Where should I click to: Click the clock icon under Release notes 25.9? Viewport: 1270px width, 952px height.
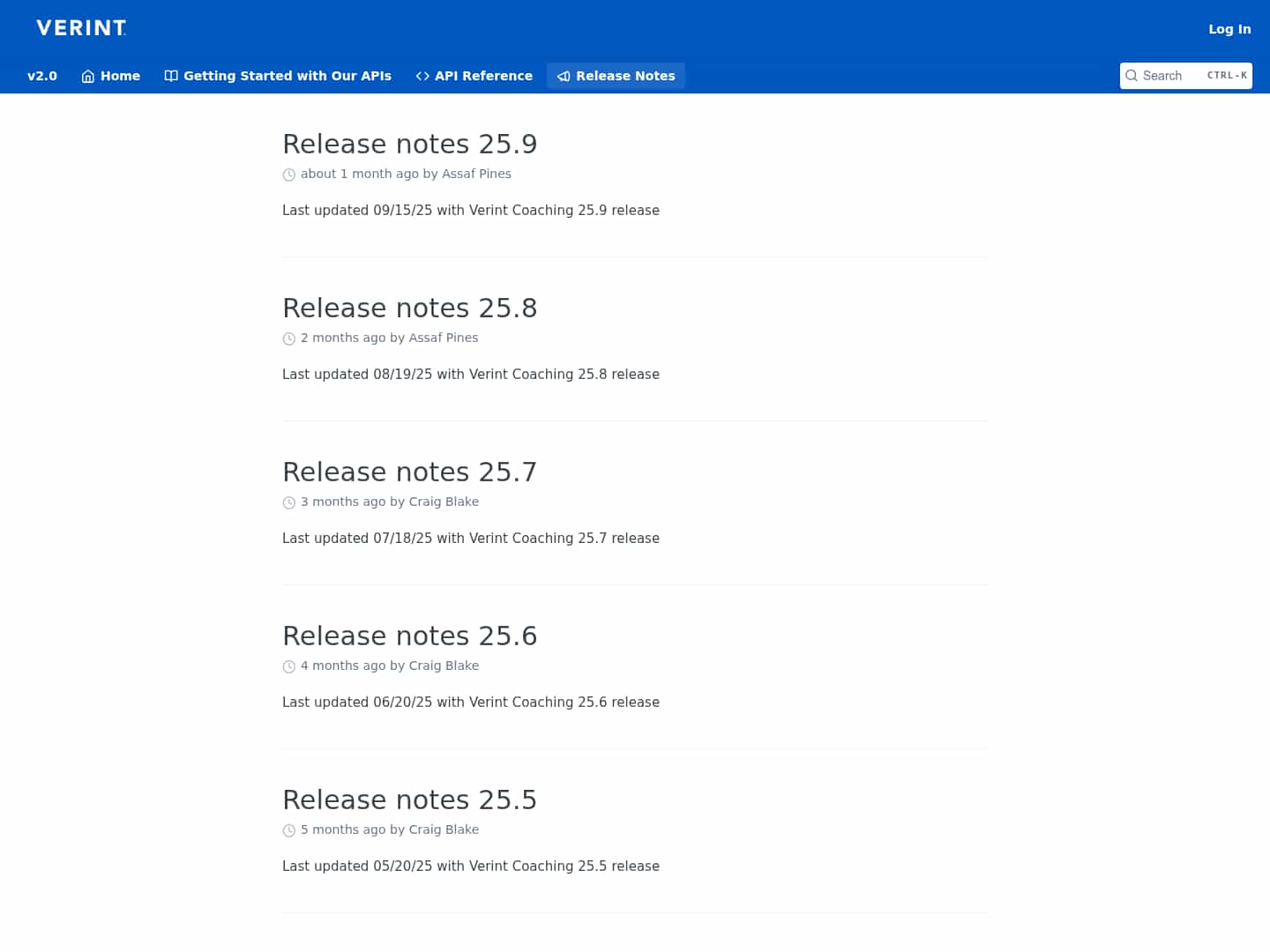click(288, 175)
